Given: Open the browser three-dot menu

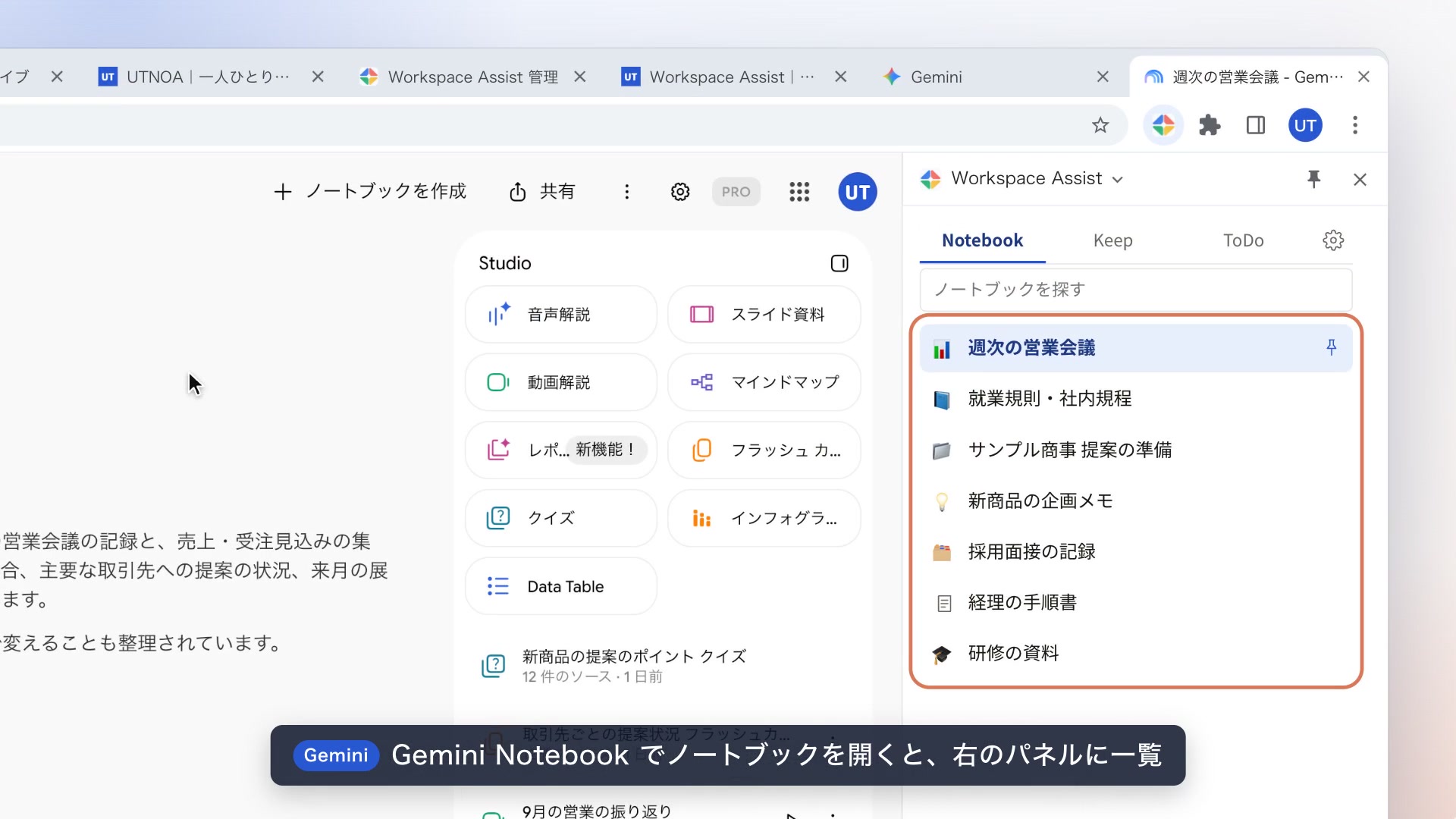Looking at the screenshot, I should click(x=1355, y=125).
